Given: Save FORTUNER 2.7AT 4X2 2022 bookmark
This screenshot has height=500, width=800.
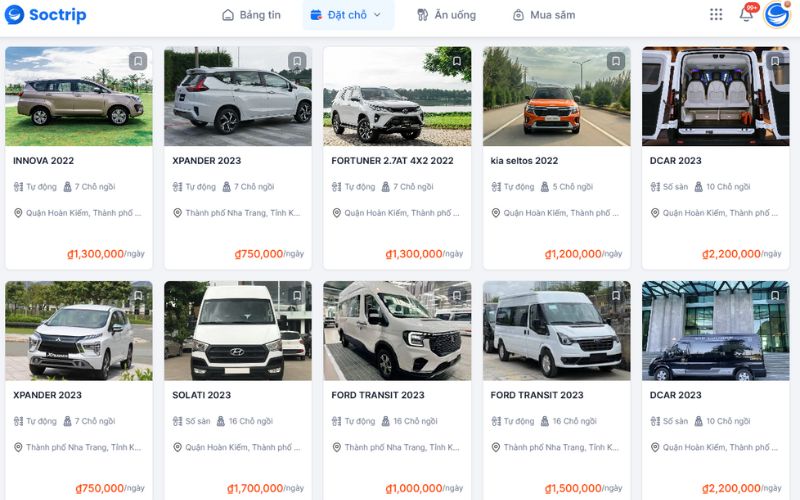Looking at the screenshot, I should coord(457,61).
